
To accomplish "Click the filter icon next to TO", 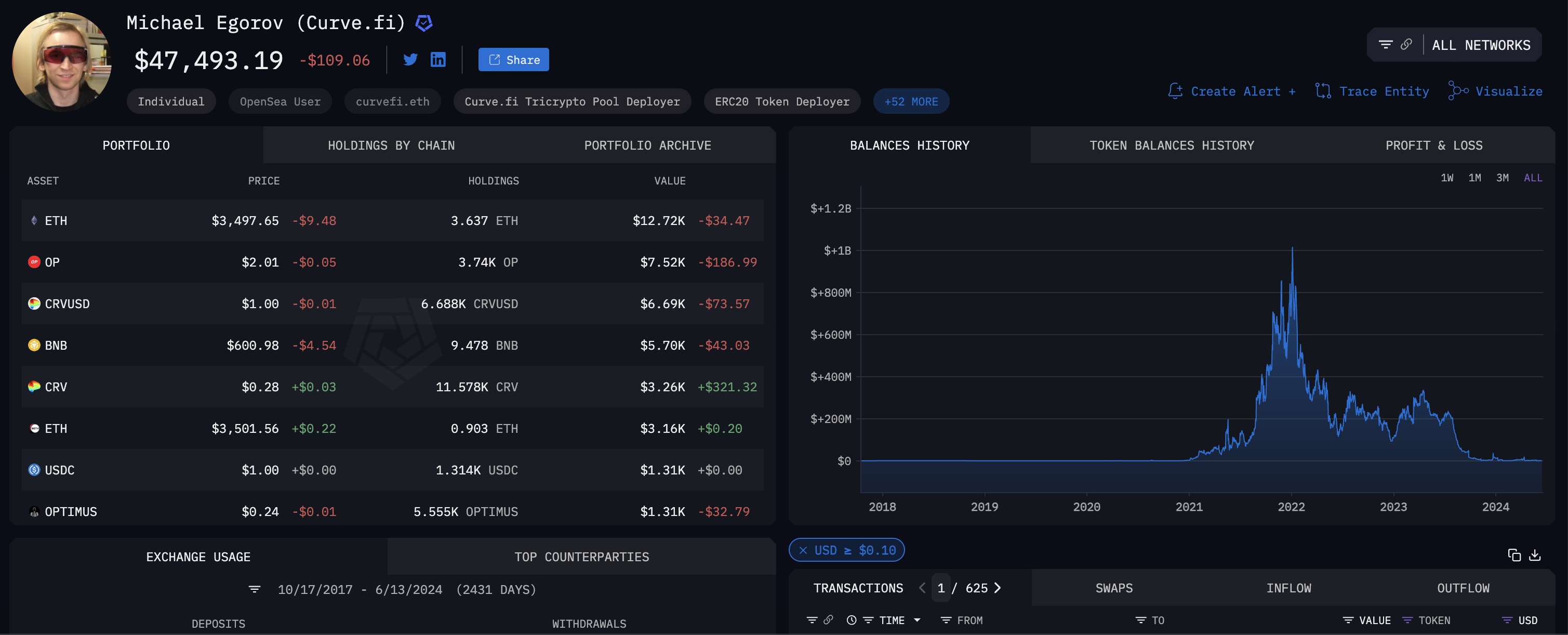I will tap(1141, 620).
